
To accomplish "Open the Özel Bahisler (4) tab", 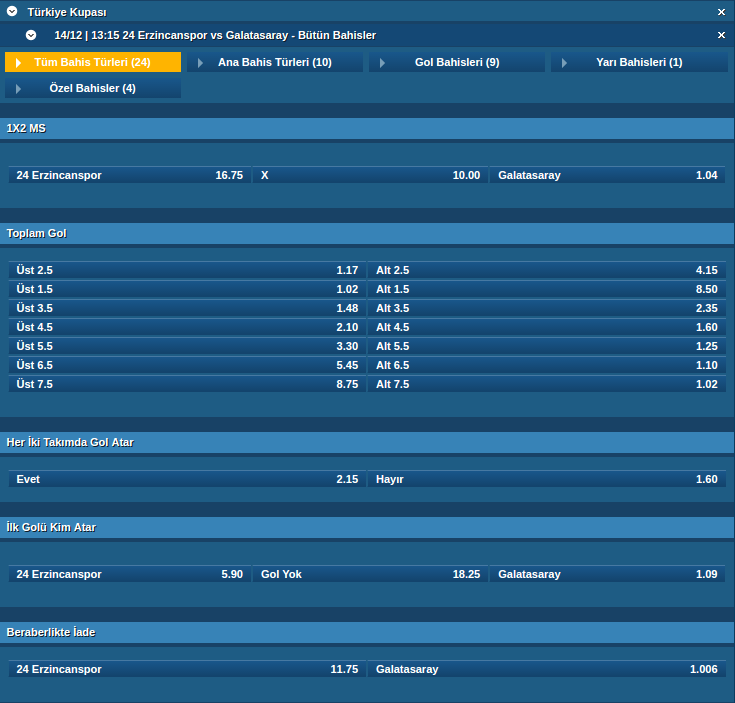I will pos(93,88).
